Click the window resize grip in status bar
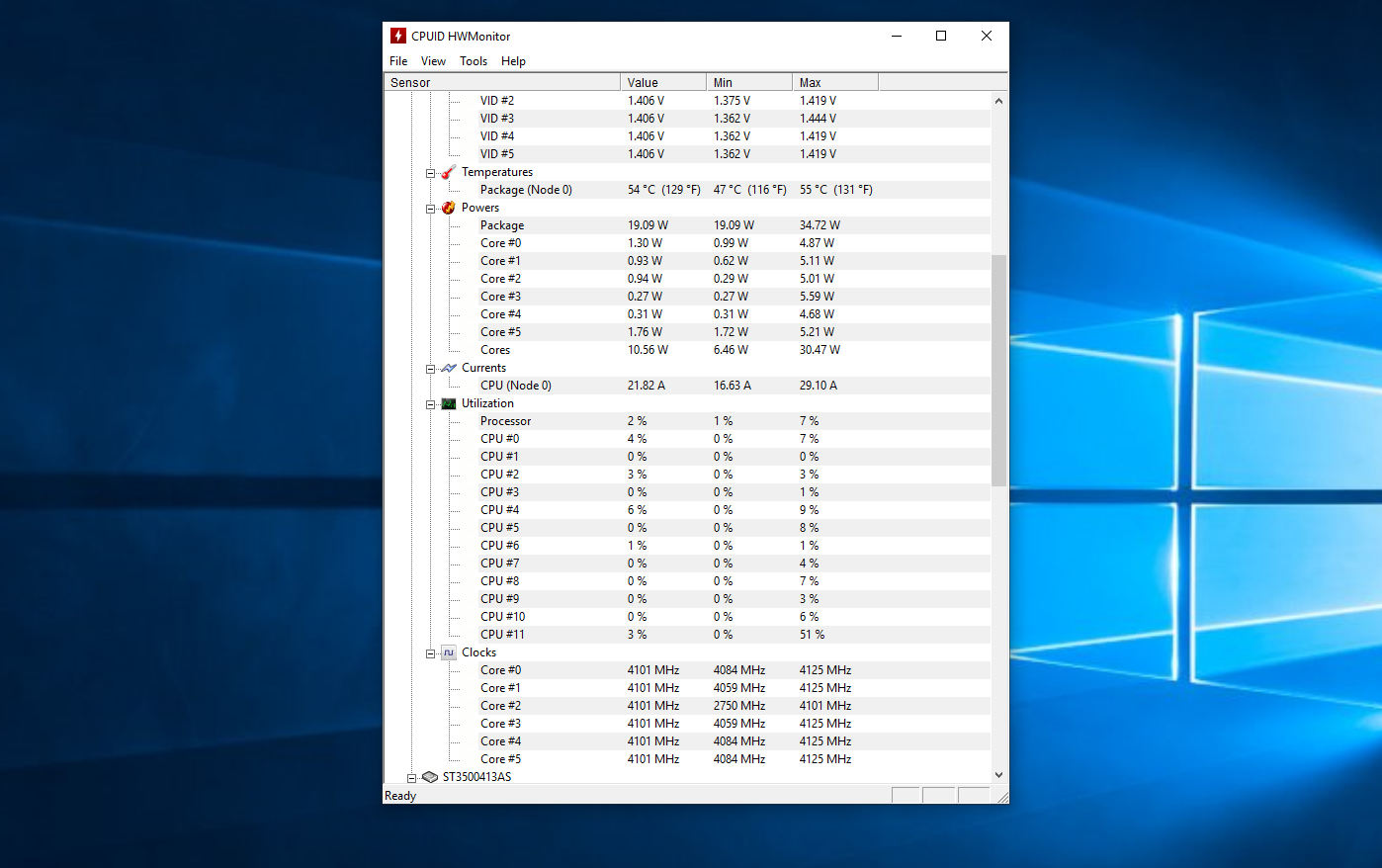 pyautogui.click(x=1000, y=796)
